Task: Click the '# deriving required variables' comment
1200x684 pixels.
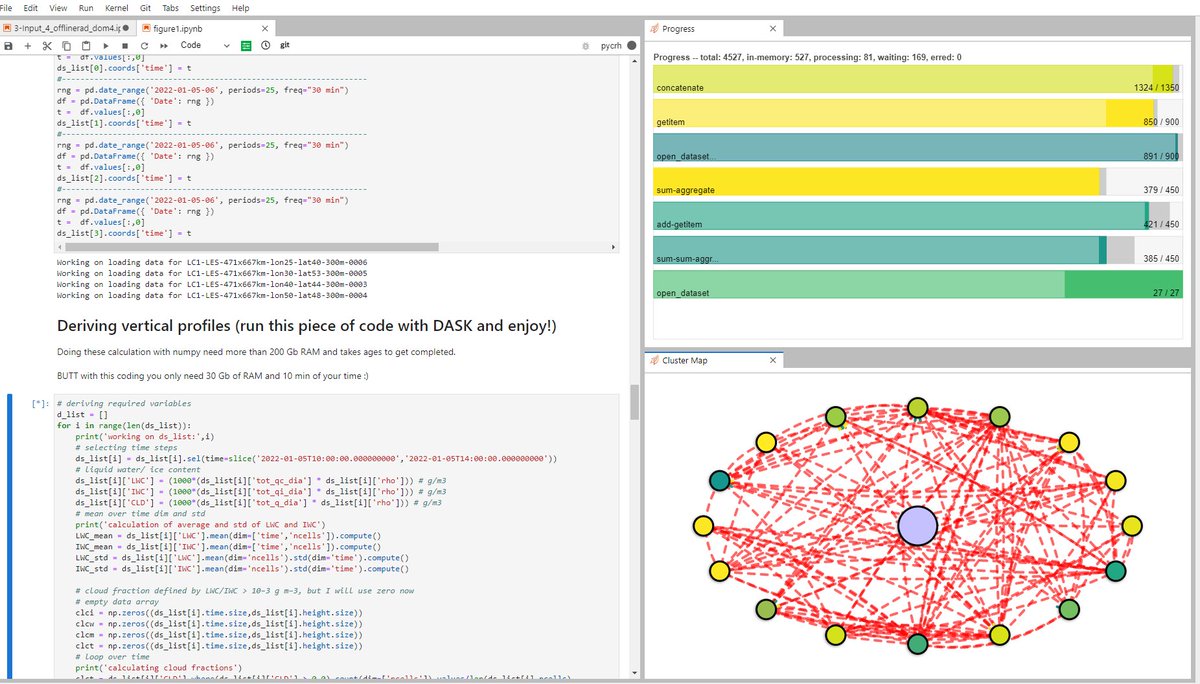Action: point(124,404)
